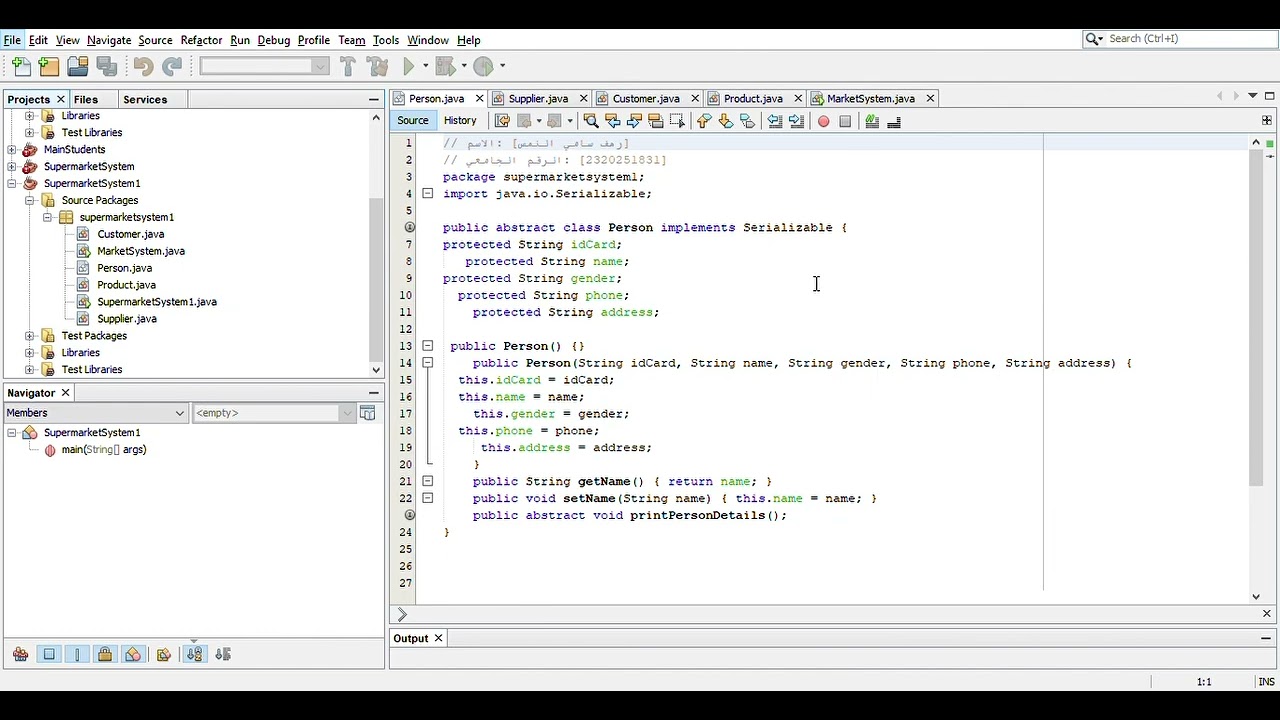Image resolution: width=1280 pixels, height=720 pixels.
Task: Open Navigator filters configuration icon
Action: coord(367,413)
